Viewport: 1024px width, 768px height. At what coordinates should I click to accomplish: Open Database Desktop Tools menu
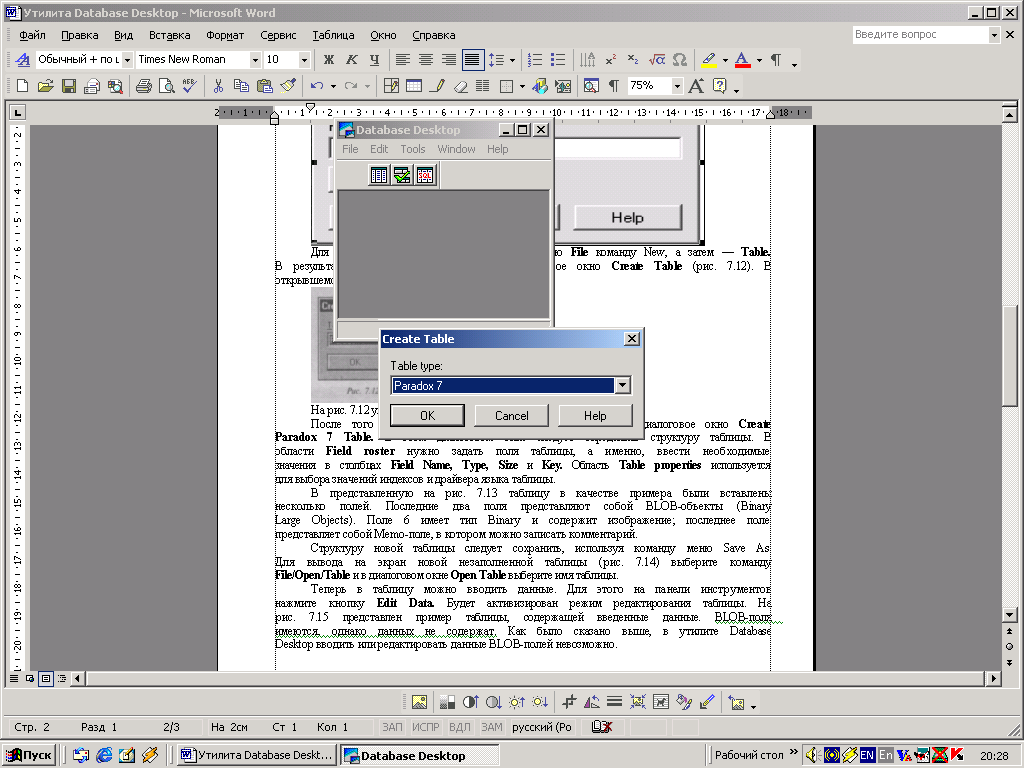pos(412,149)
